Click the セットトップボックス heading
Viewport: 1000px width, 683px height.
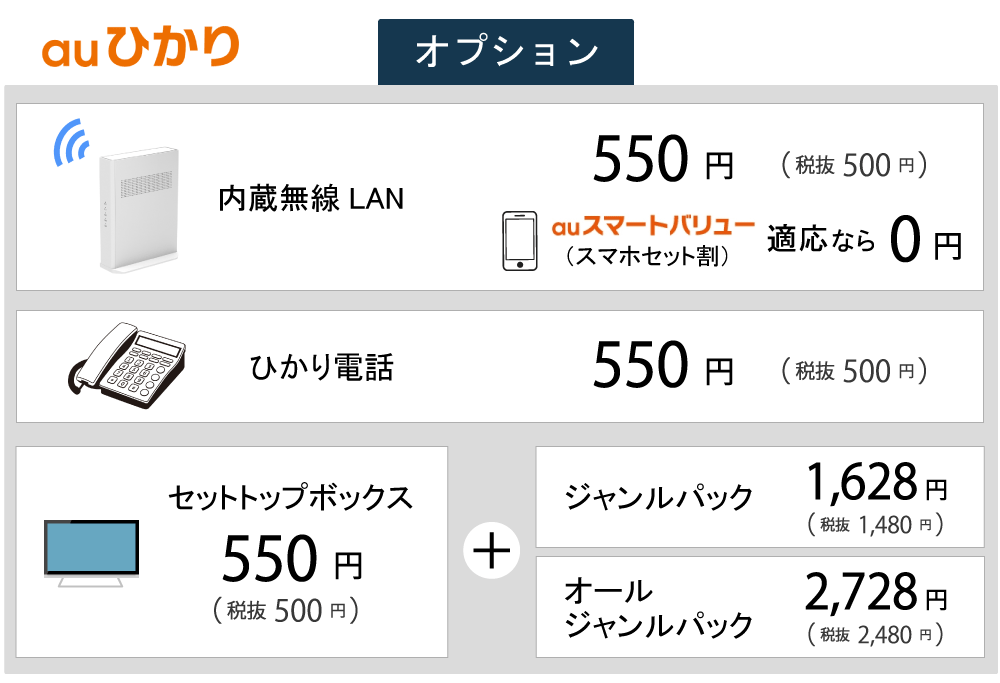pos(291,497)
